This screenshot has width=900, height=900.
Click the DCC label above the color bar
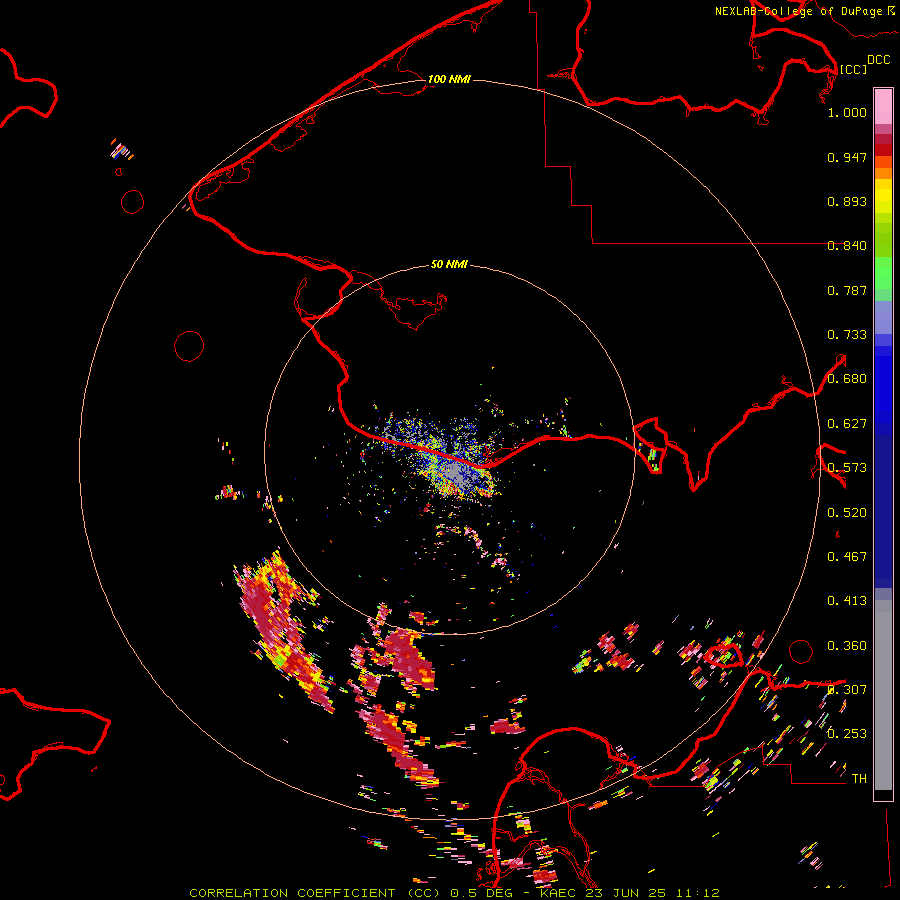tap(878, 60)
